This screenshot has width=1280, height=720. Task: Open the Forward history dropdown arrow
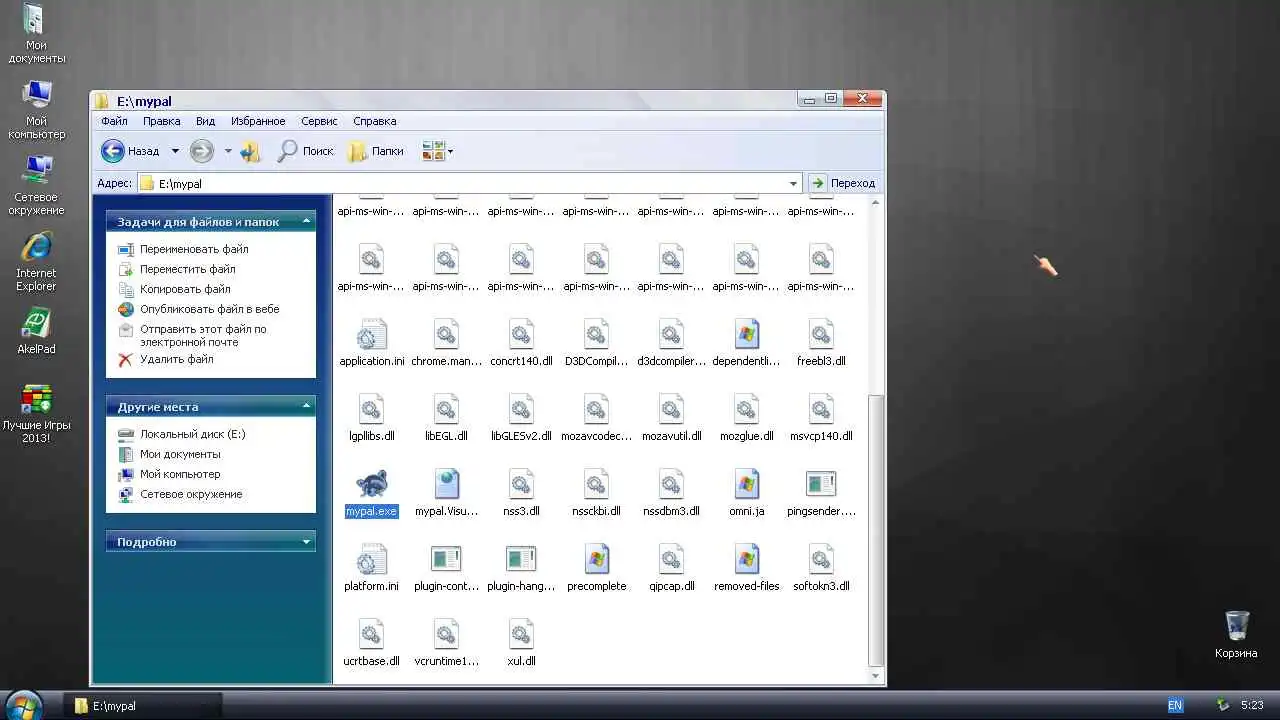click(x=228, y=151)
